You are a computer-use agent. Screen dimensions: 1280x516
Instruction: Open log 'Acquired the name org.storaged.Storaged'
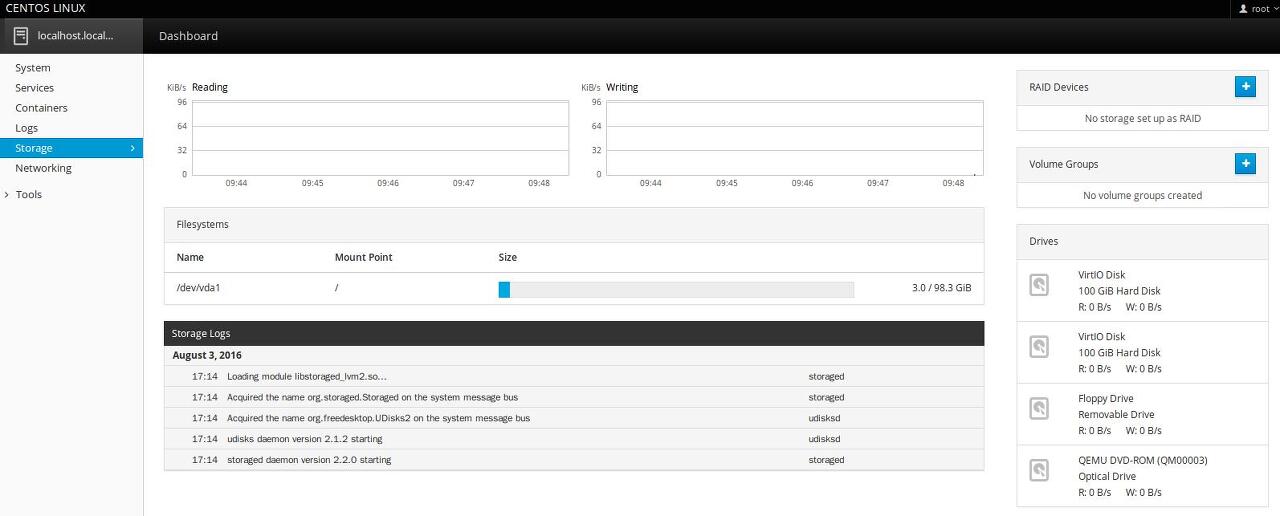[574, 398]
